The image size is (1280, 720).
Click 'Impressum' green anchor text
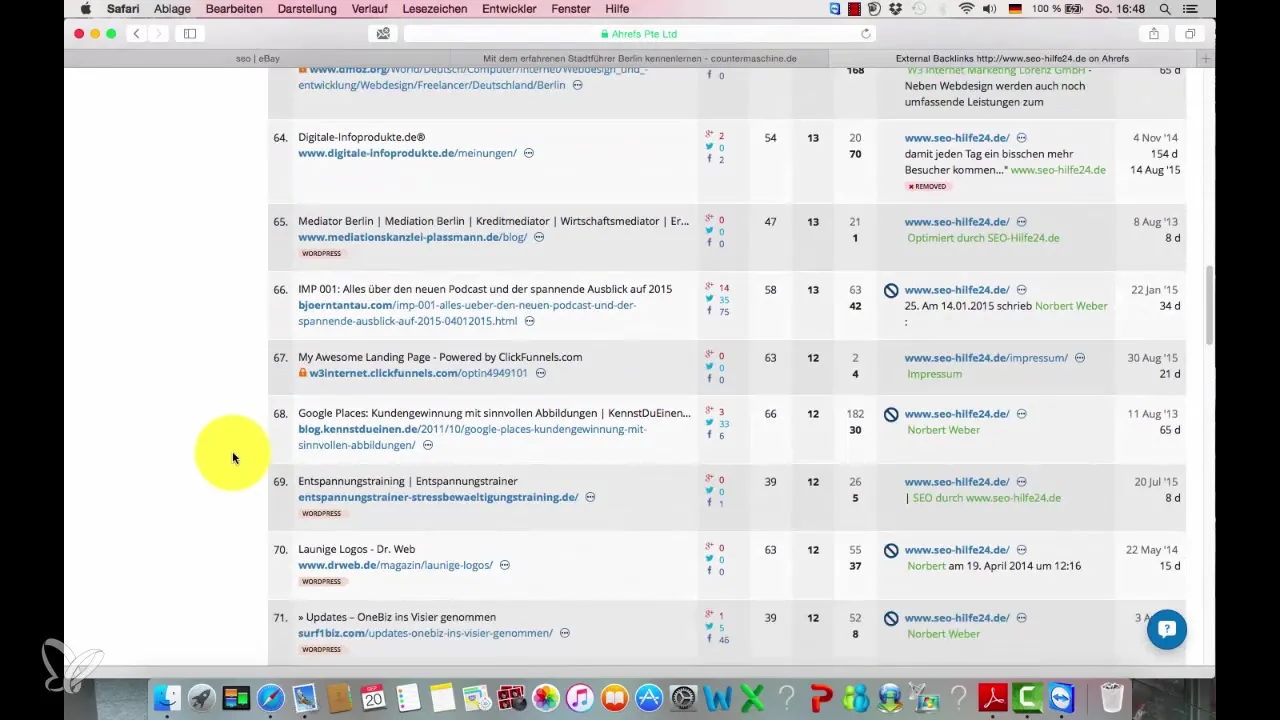(x=934, y=374)
